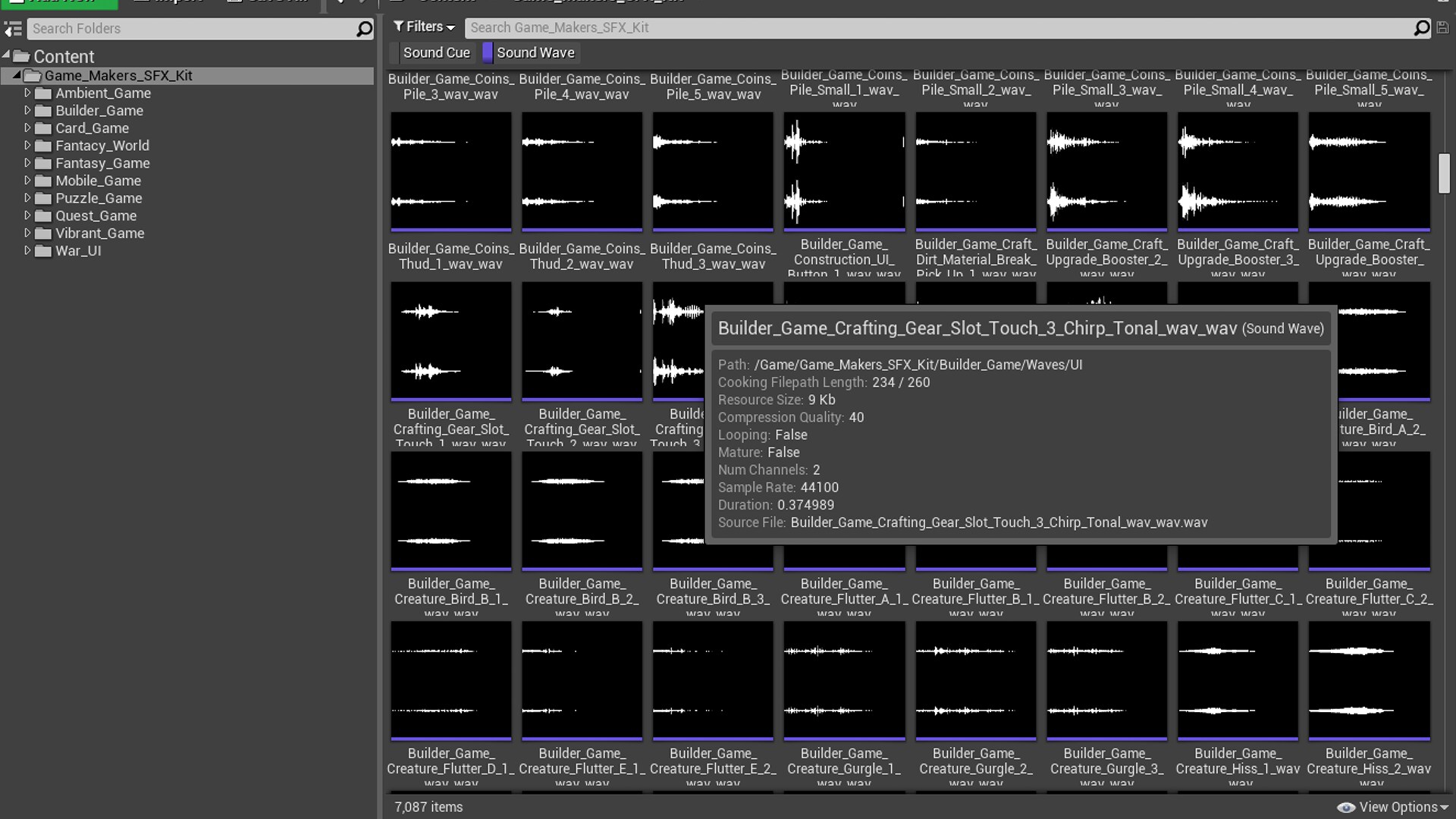
Task: Toggle the eye icon next to View Options
Action: tap(1346, 807)
